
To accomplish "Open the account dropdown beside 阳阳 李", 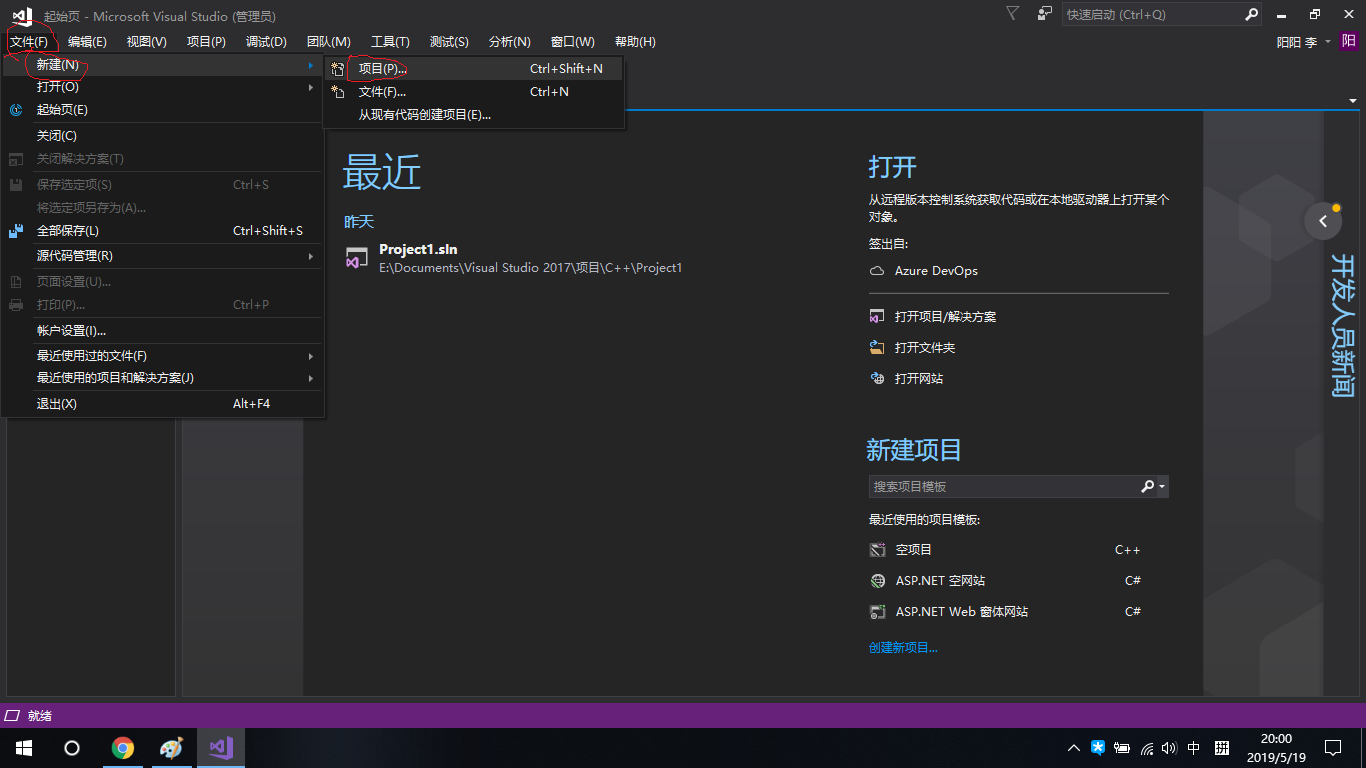I will click(1327, 41).
